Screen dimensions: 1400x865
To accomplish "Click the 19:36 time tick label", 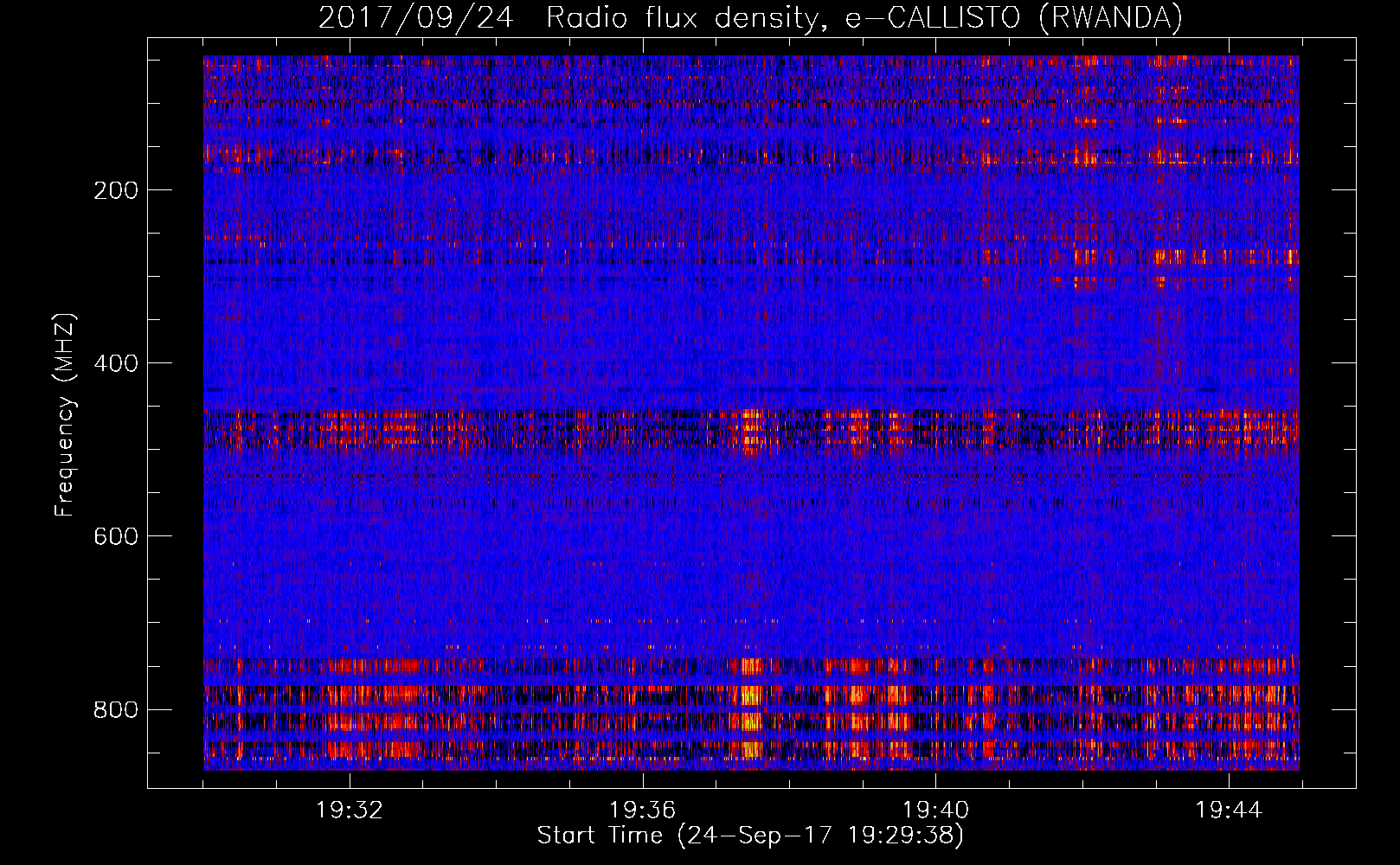I will click(642, 811).
